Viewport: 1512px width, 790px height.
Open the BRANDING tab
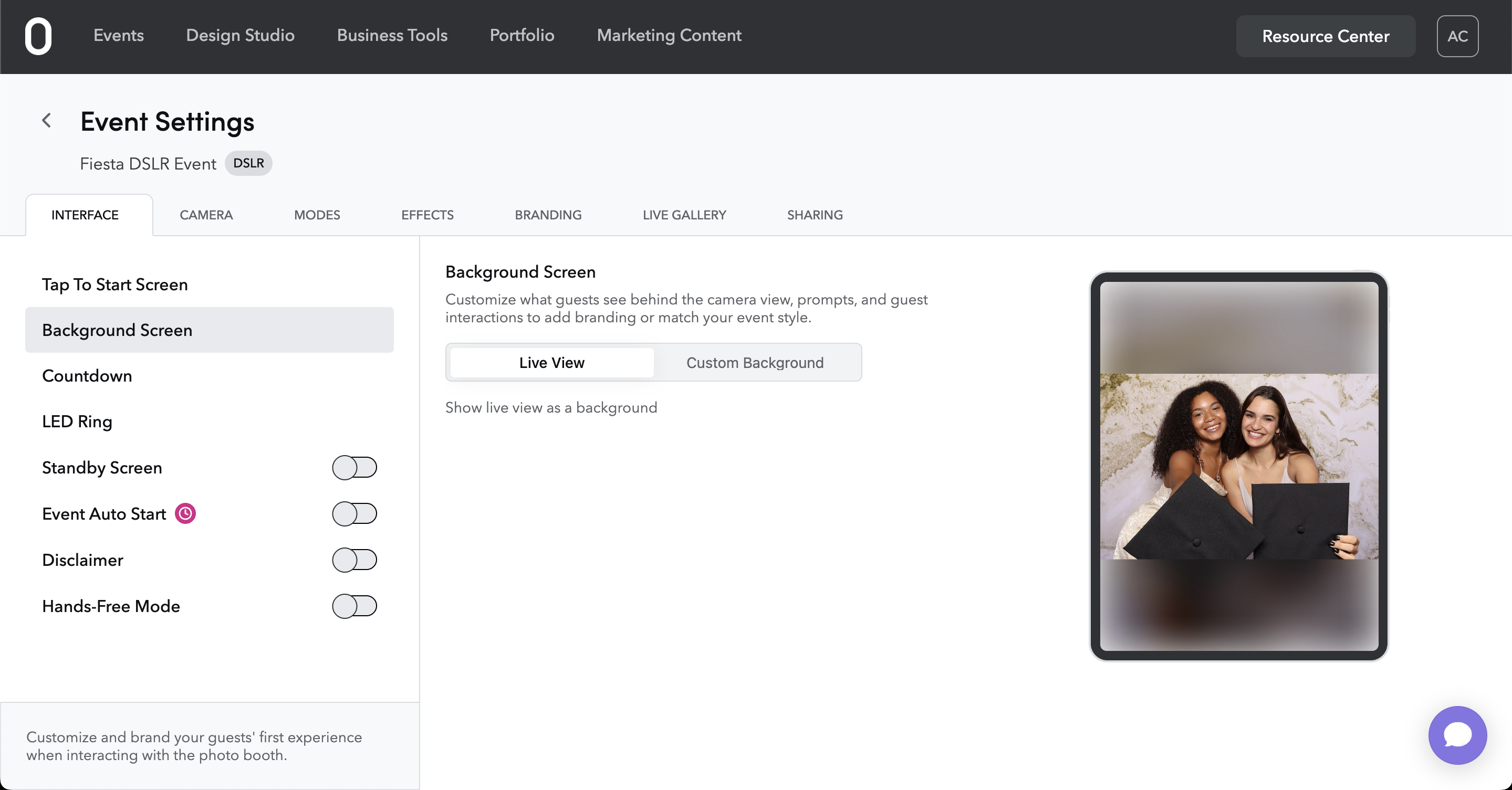click(x=548, y=215)
